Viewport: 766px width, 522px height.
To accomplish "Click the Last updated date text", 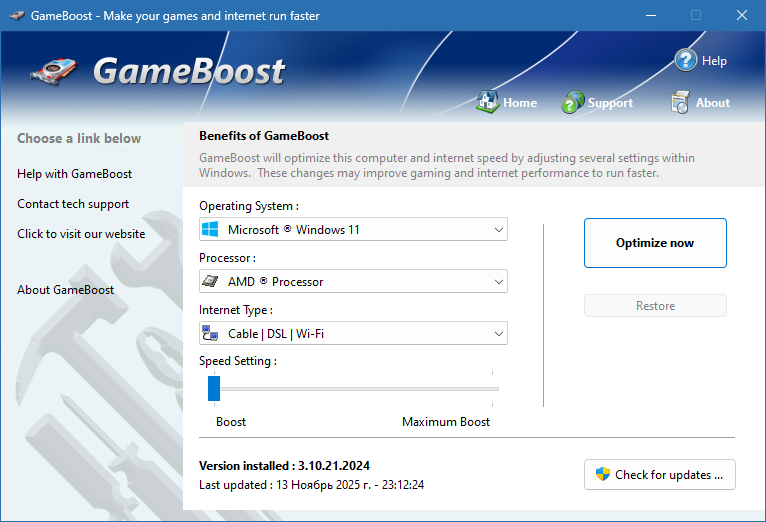I will pos(312,484).
